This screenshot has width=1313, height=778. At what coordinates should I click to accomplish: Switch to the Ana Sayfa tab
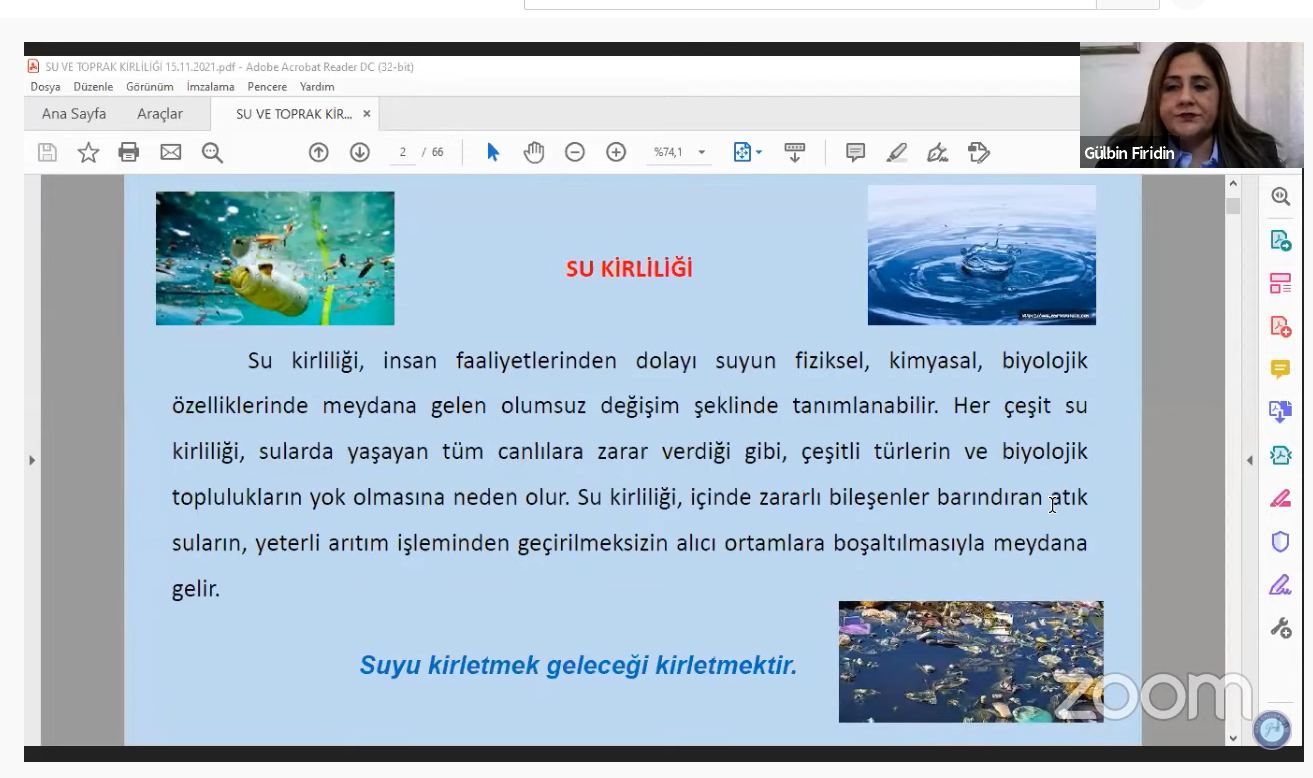click(x=74, y=114)
